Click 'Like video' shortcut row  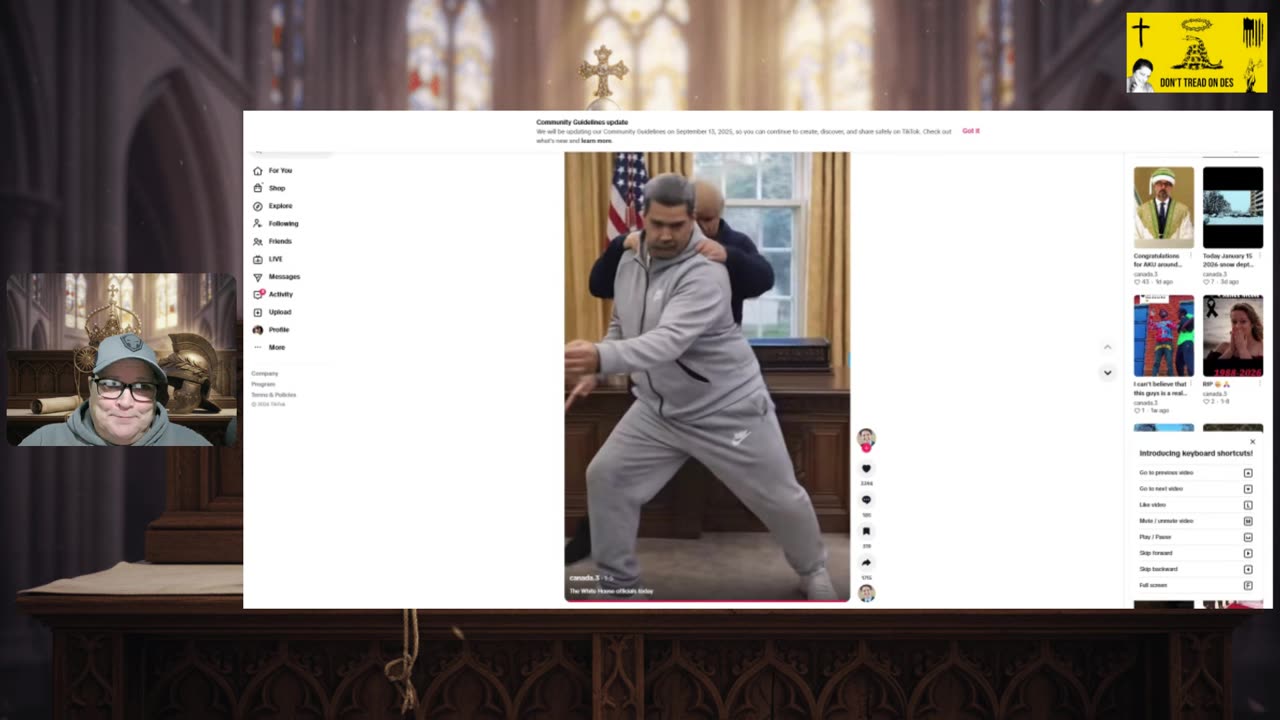click(1196, 505)
